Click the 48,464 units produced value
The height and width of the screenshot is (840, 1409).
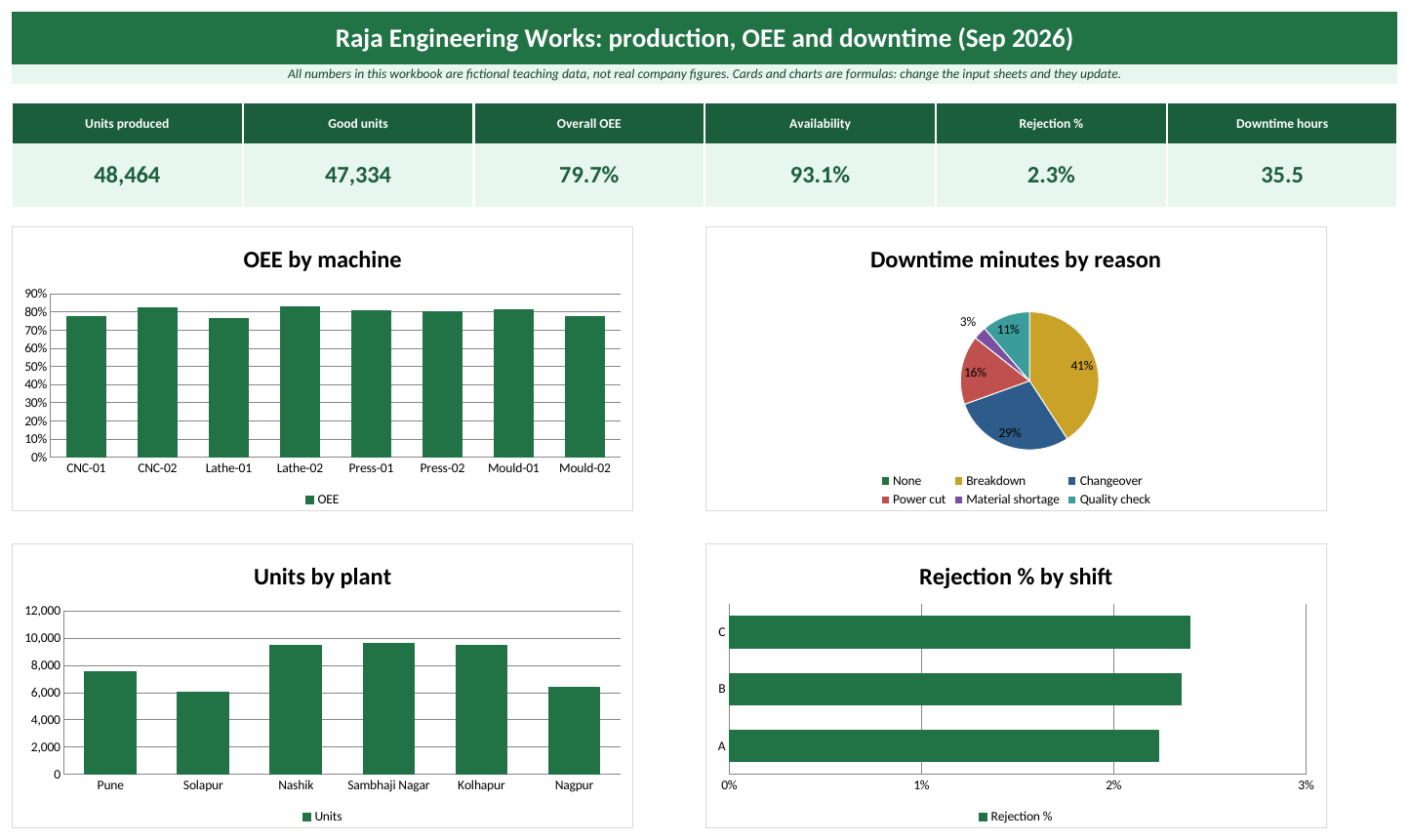127,176
